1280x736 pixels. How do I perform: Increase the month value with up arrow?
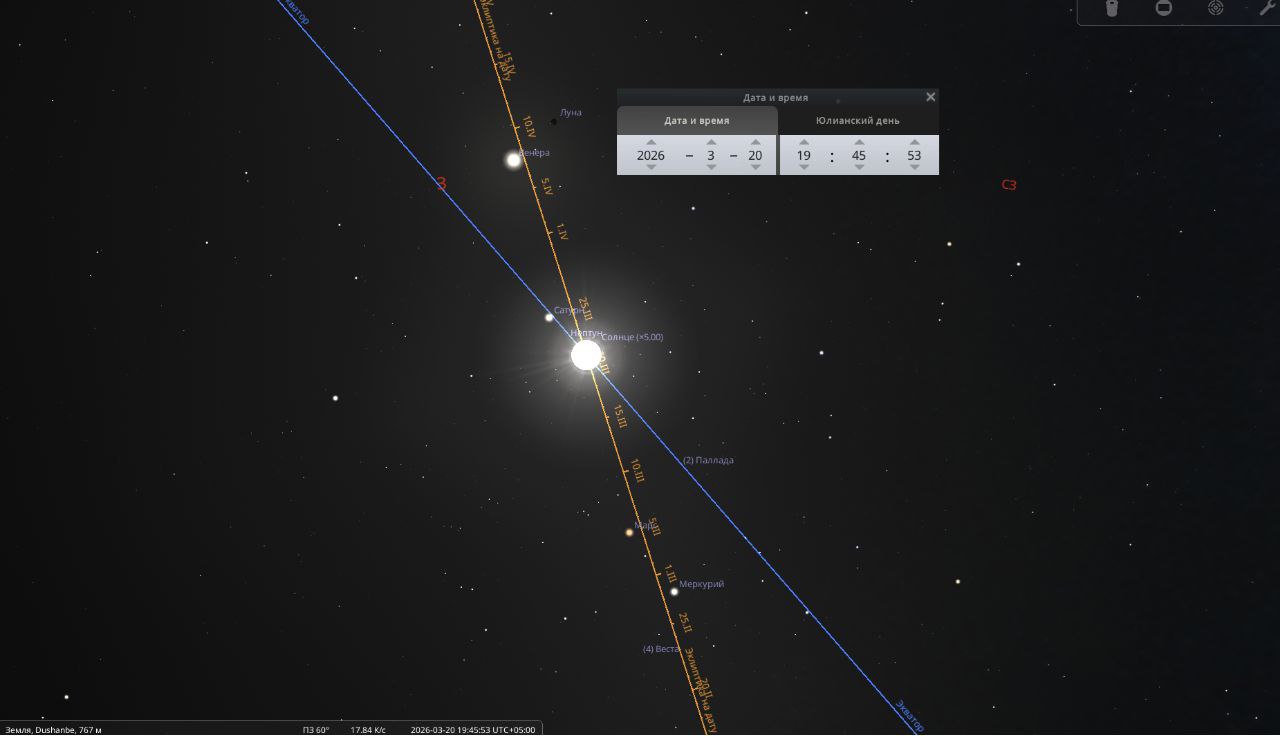pos(711,142)
